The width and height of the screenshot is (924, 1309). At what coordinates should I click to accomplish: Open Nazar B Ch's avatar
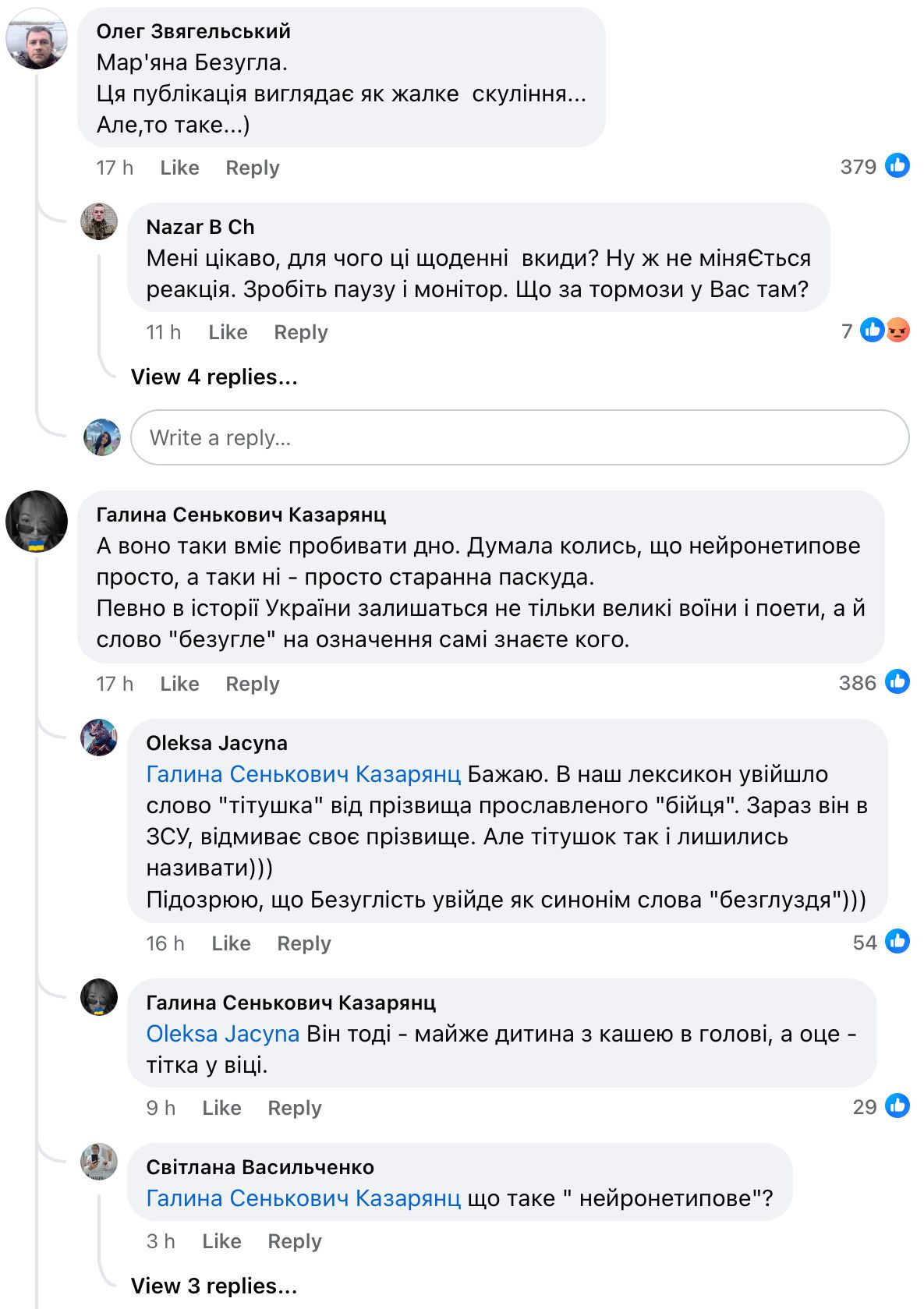point(99,221)
